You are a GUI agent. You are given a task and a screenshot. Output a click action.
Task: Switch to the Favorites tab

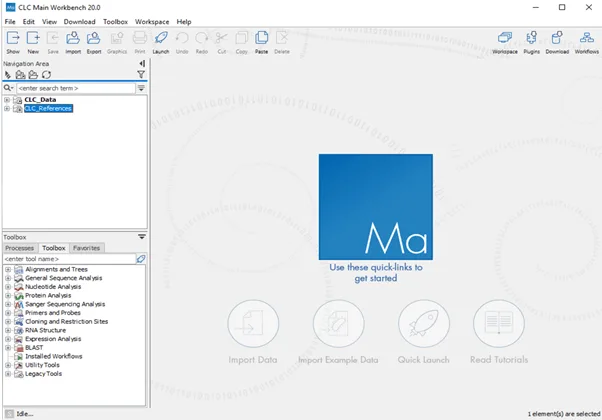pos(86,248)
